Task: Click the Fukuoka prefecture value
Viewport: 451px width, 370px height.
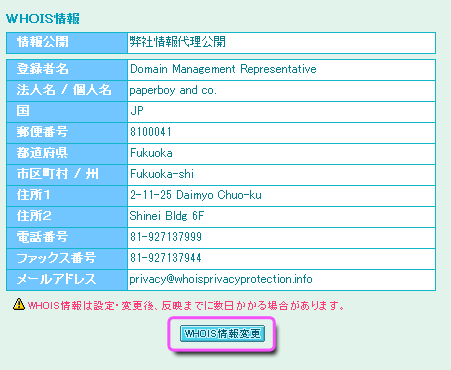Action: tap(151, 153)
